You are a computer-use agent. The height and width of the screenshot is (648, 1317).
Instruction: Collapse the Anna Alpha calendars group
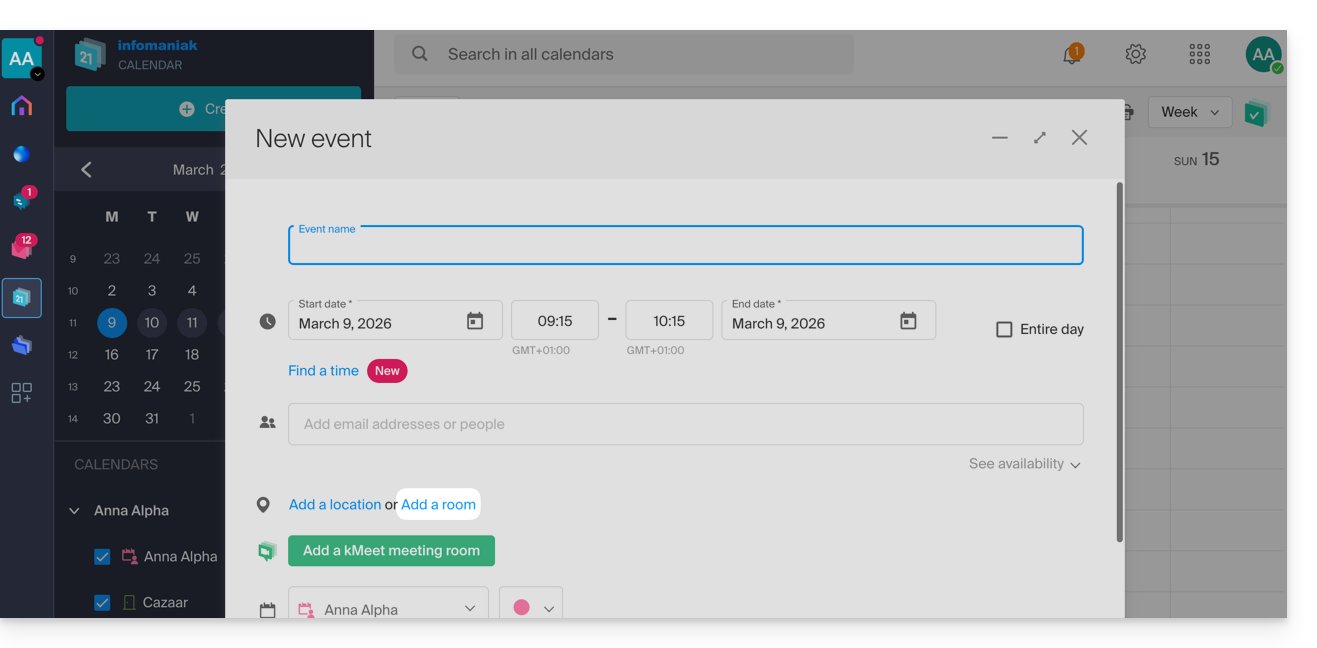click(74, 511)
